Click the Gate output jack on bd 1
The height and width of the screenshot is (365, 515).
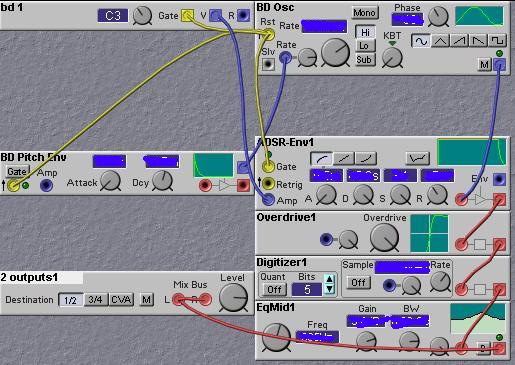pyautogui.click(x=187, y=15)
